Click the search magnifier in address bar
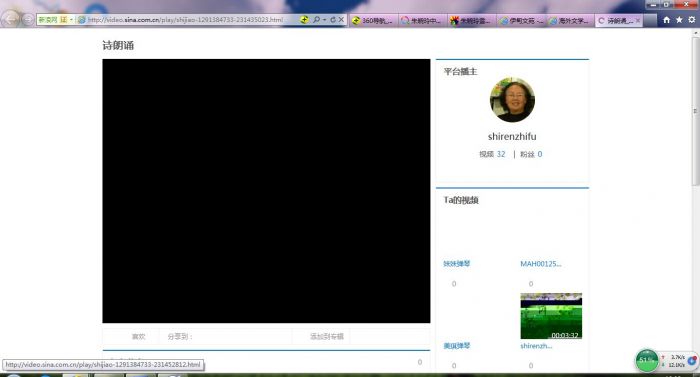The image size is (700, 377). click(316, 20)
